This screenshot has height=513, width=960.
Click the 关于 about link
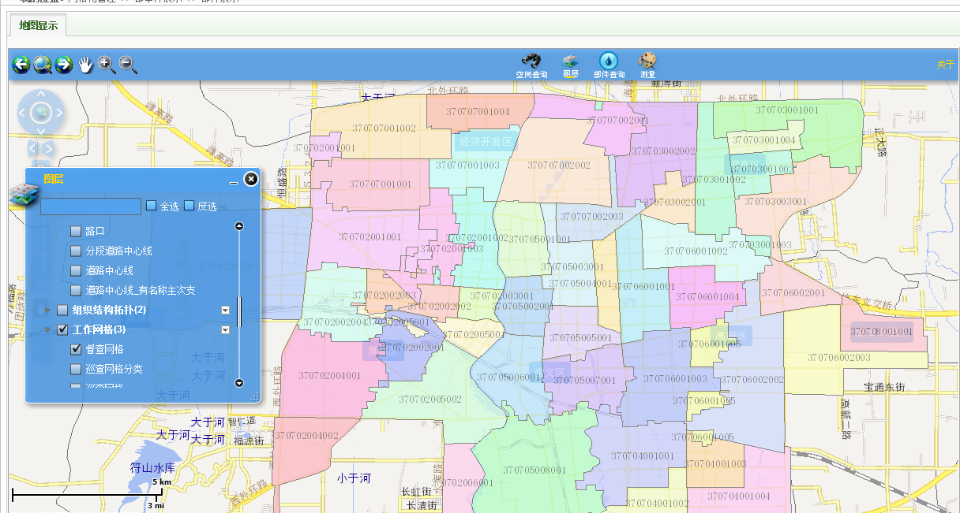coord(945,64)
